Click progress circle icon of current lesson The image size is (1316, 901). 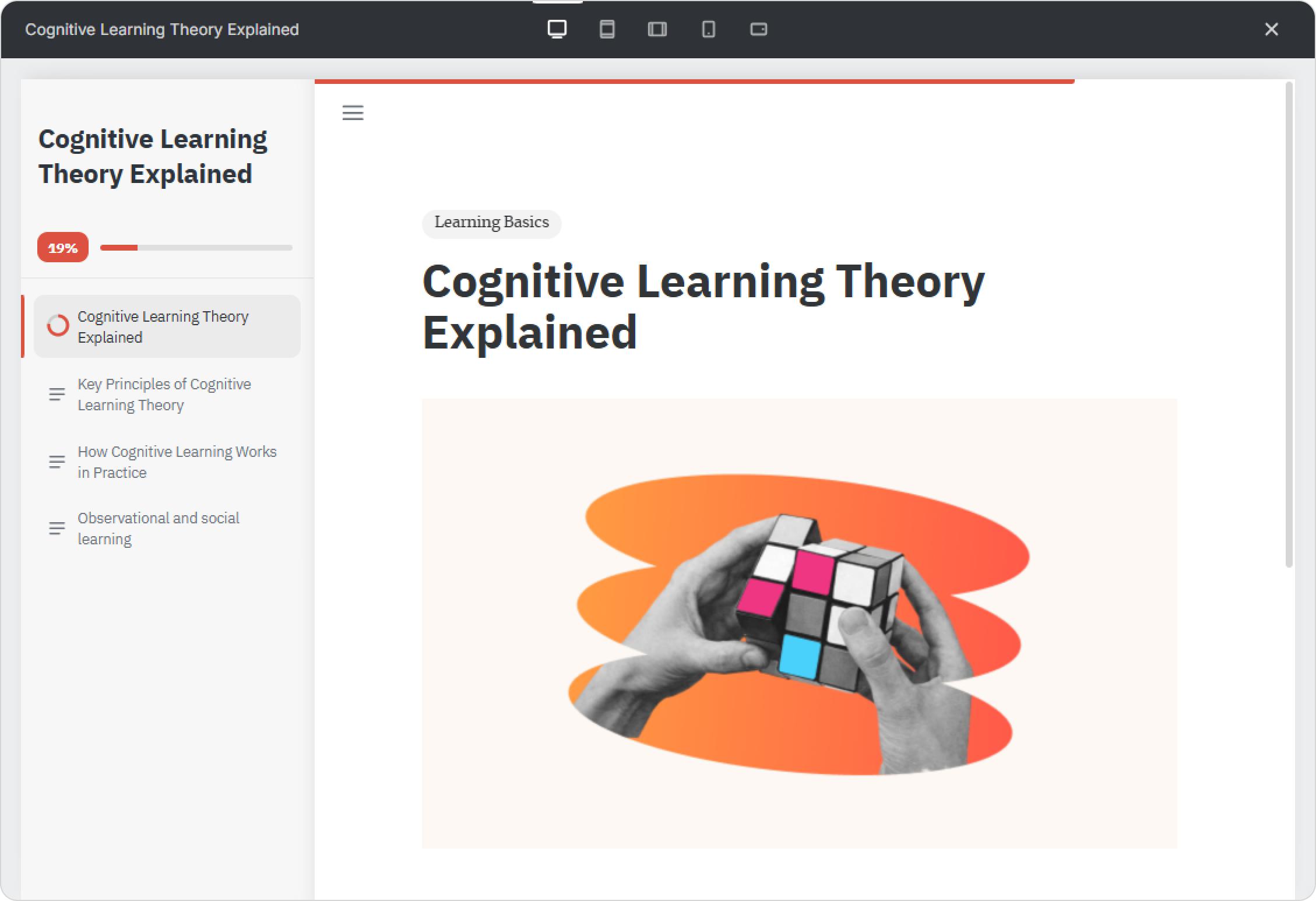(58, 326)
